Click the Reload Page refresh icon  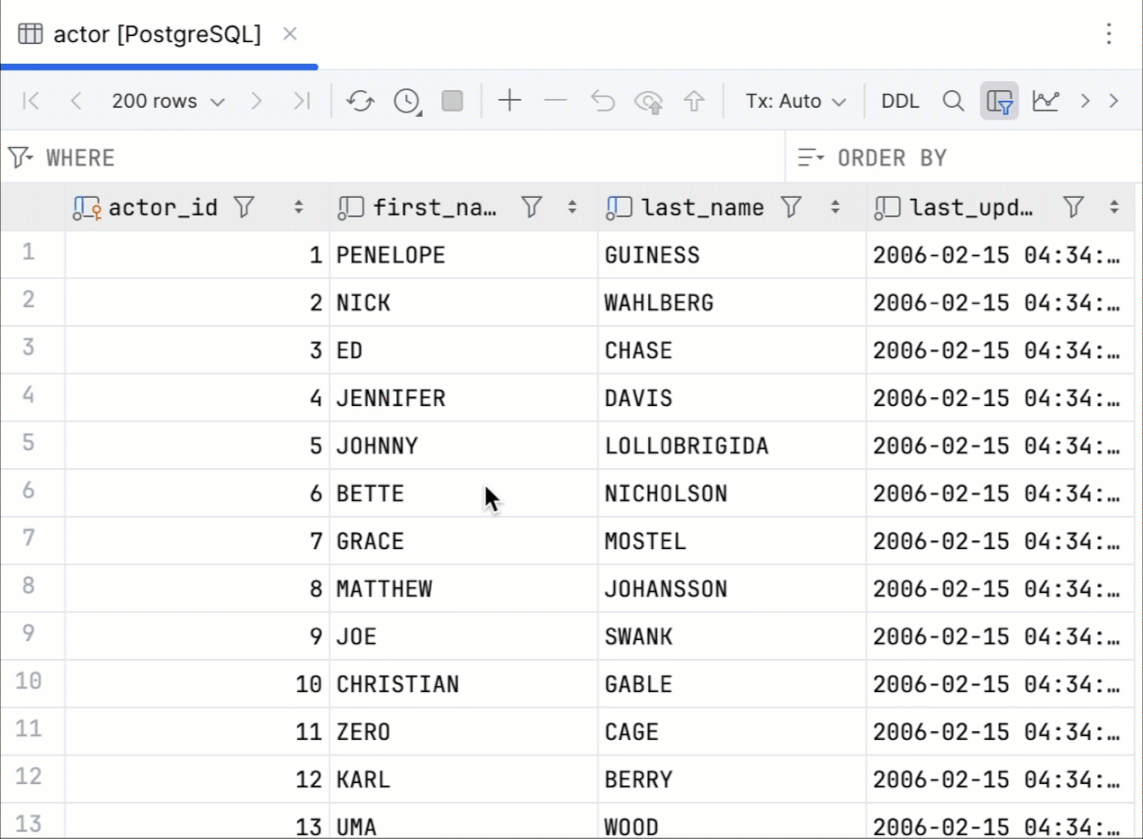(360, 101)
